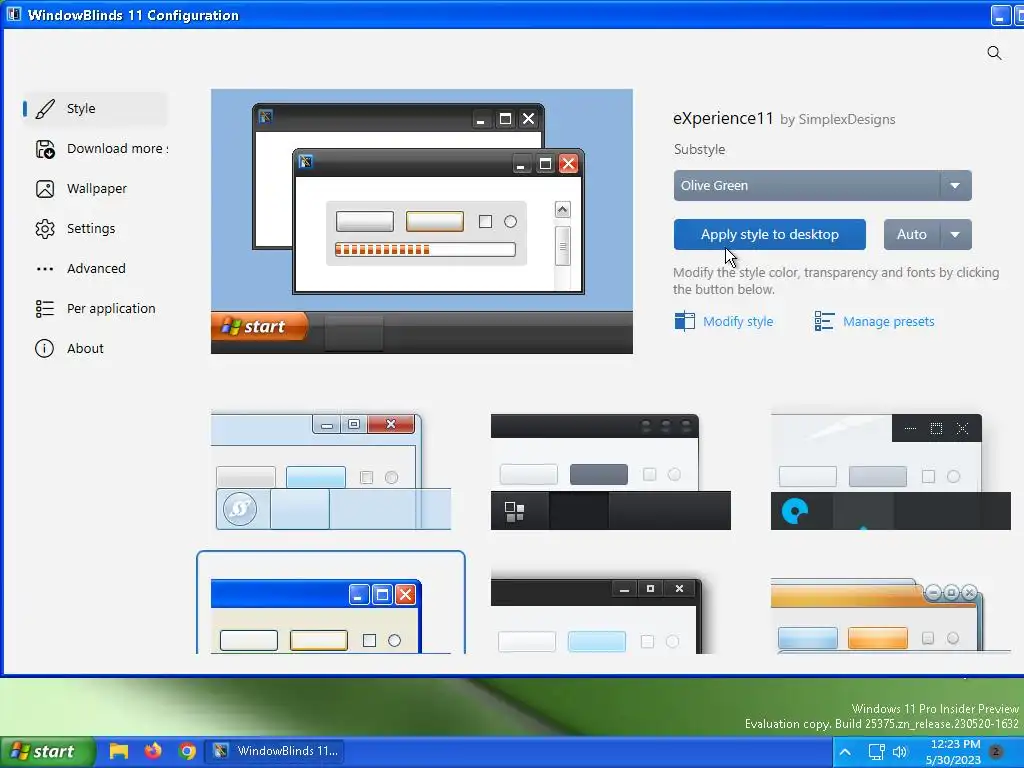
Task: Launch Firefox from the taskbar
Action: (x=153, y=751)
